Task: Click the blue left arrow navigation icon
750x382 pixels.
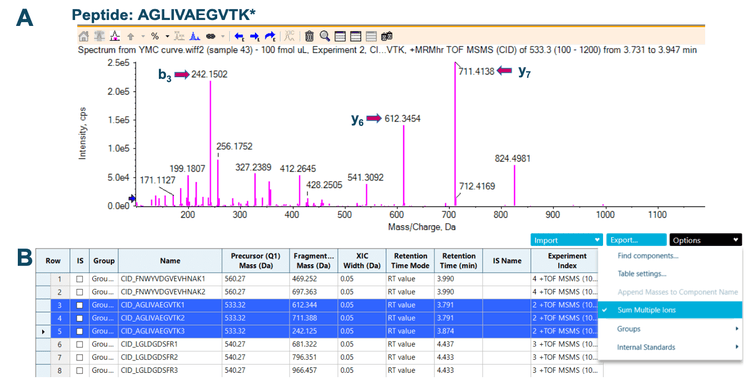Action: 240,36
